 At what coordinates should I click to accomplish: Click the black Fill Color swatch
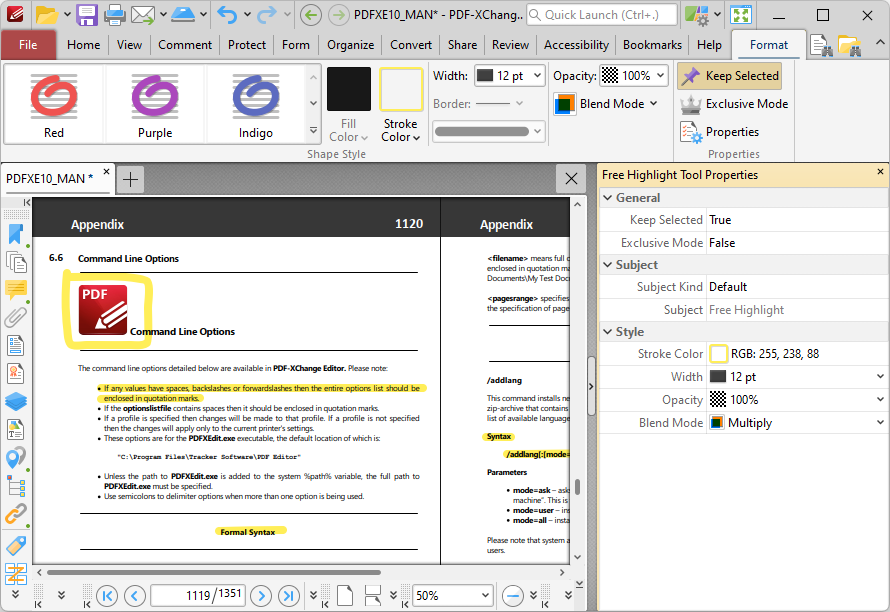click(349, 89)
